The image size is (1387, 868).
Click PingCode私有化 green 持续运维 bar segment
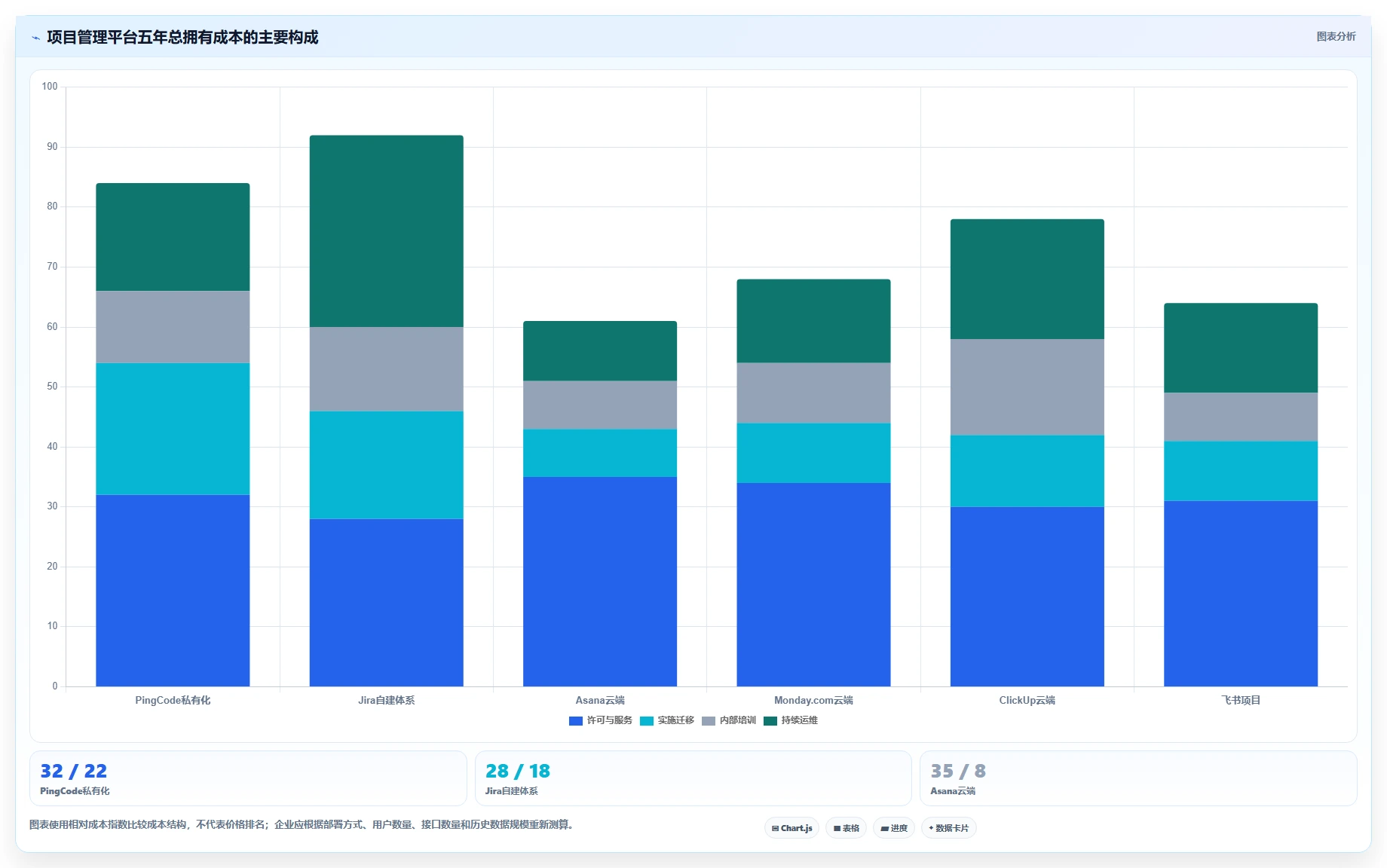[x=173, y=237]
